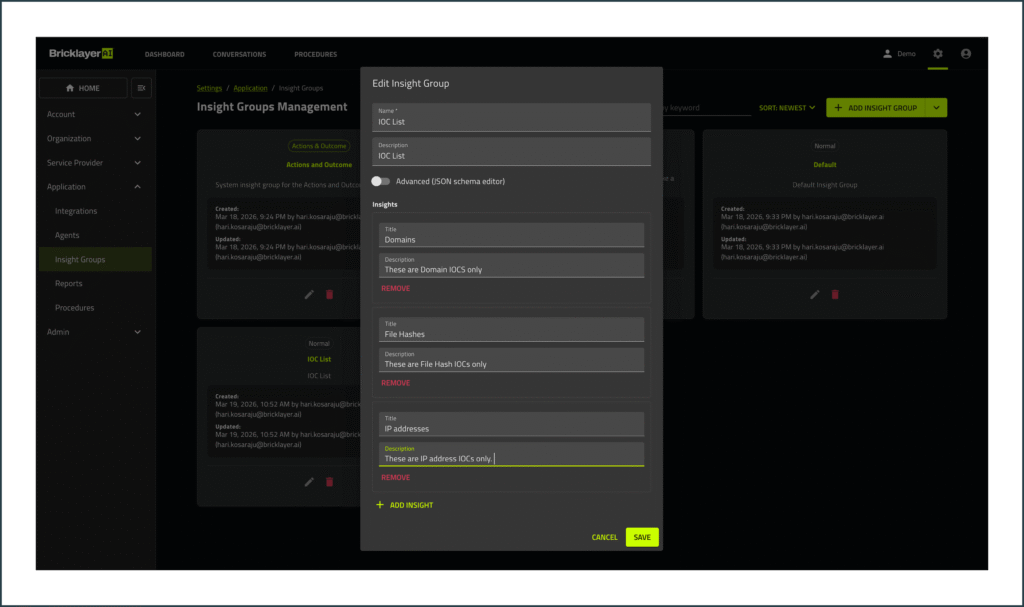
Task: Delete the Default insight group via trash icon
Action: coord(835,294)
